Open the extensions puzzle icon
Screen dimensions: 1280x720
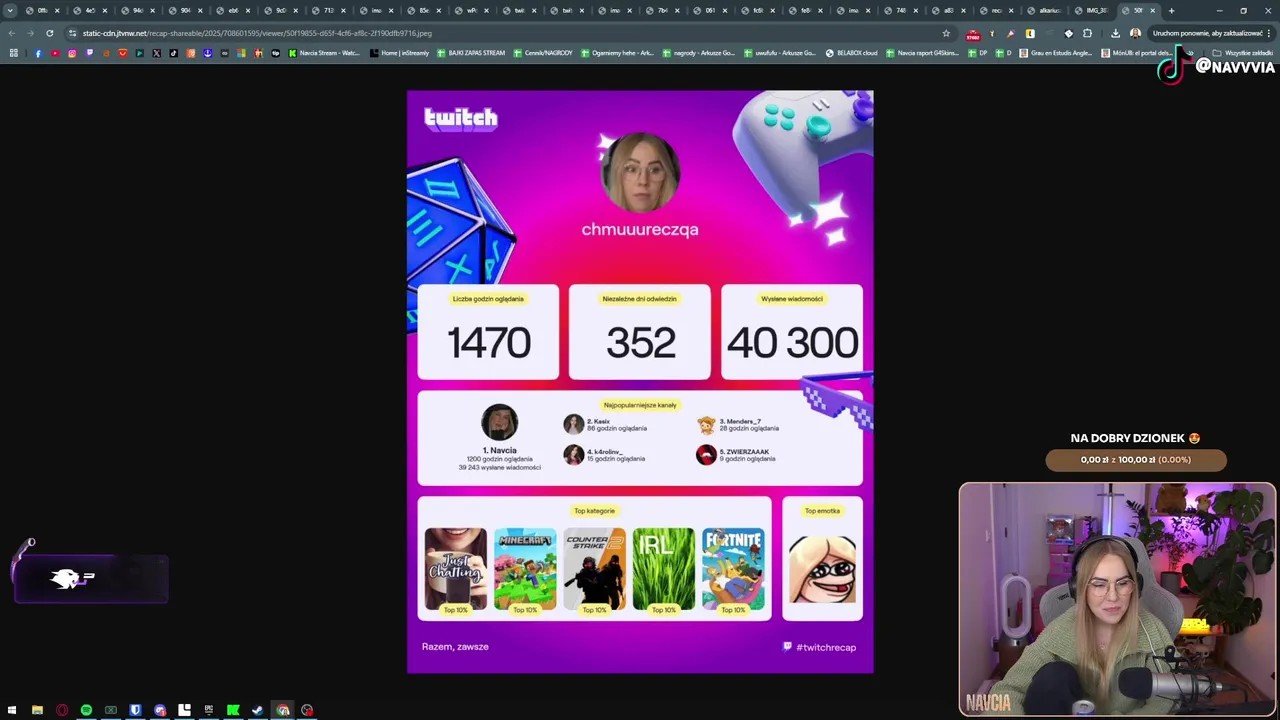point(1087,33)
